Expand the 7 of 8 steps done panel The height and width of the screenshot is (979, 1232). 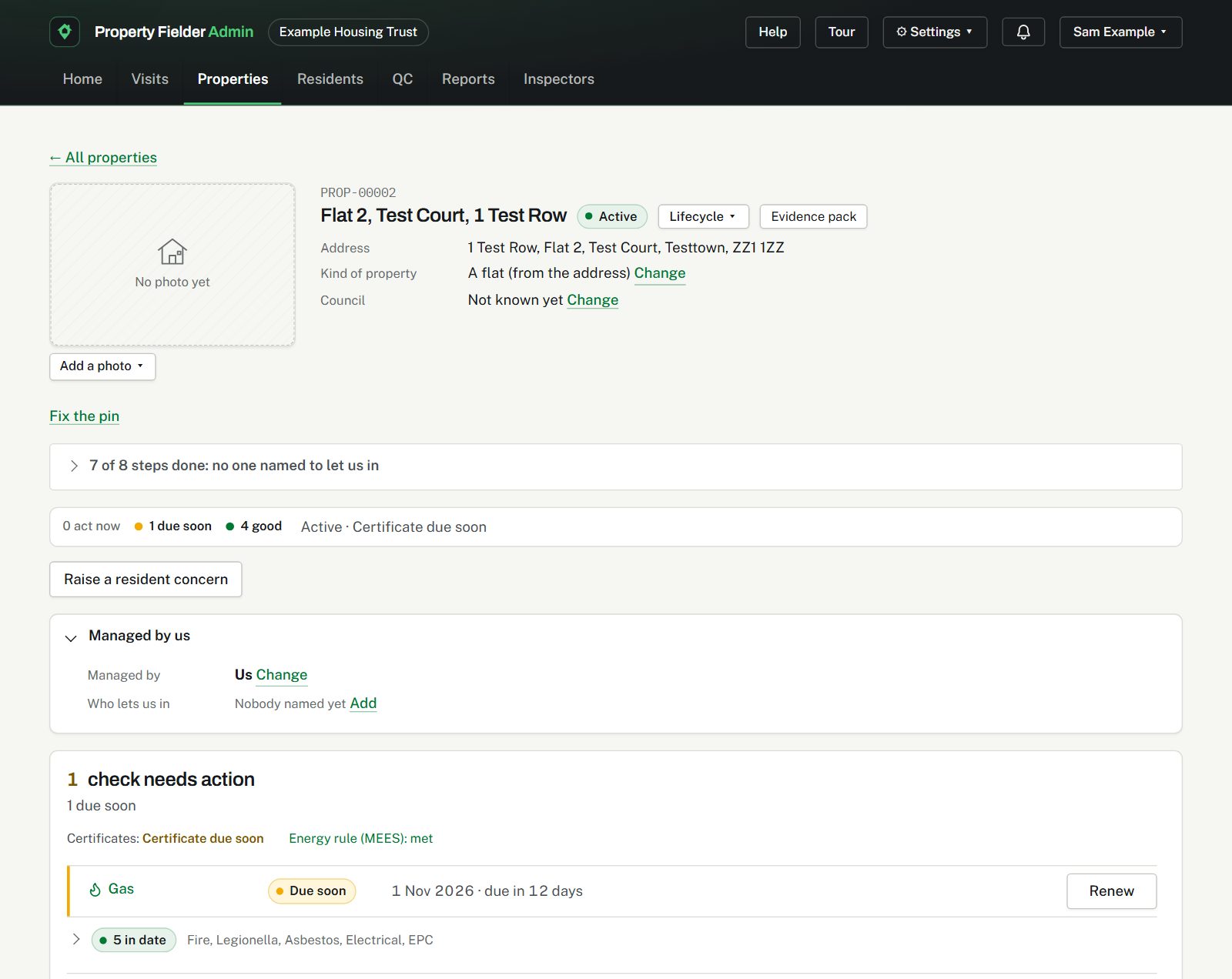(616, 466)
